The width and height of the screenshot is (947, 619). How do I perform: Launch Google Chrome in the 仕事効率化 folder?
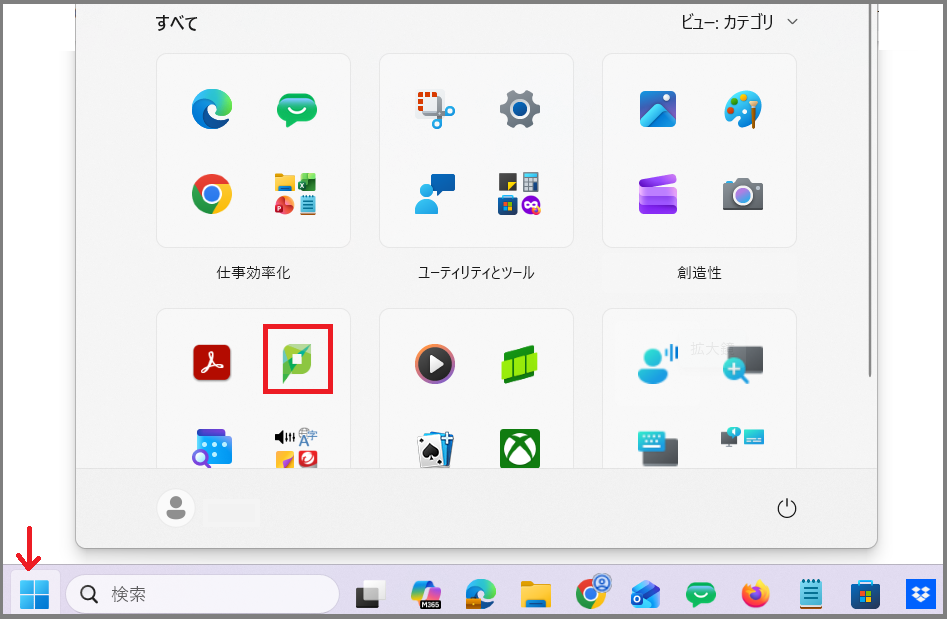click(x=211, y=194)
